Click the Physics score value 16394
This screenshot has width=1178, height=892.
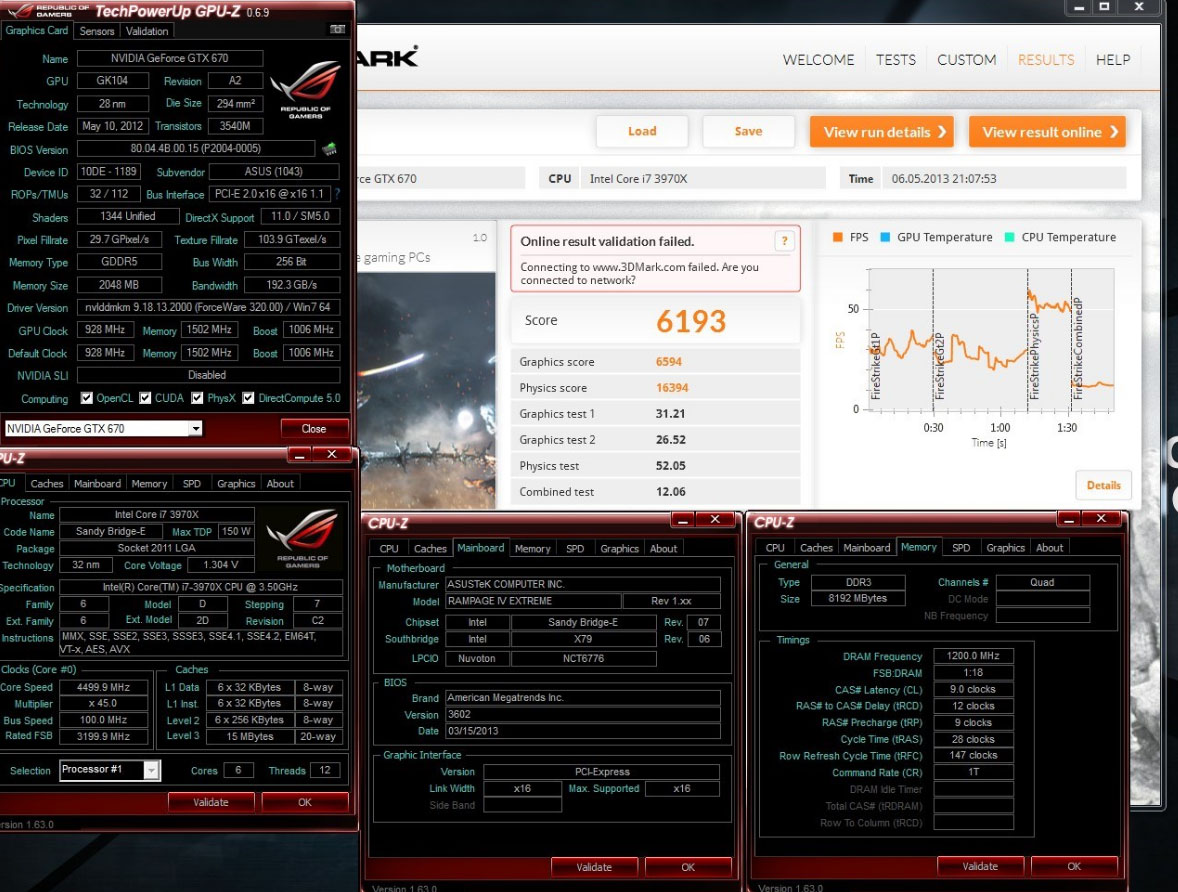point(672,388)
